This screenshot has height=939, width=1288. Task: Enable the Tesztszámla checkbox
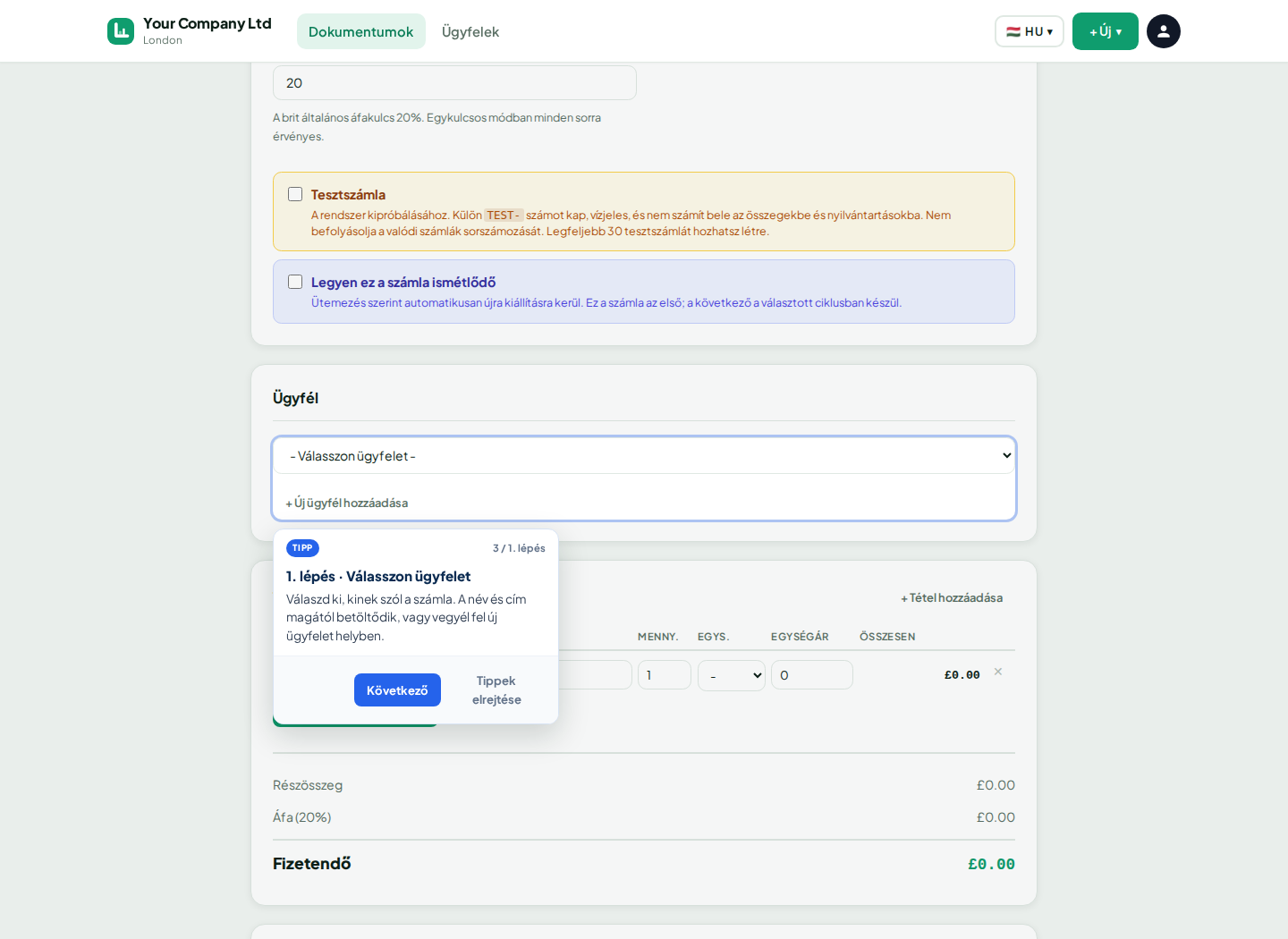(295, 194)
